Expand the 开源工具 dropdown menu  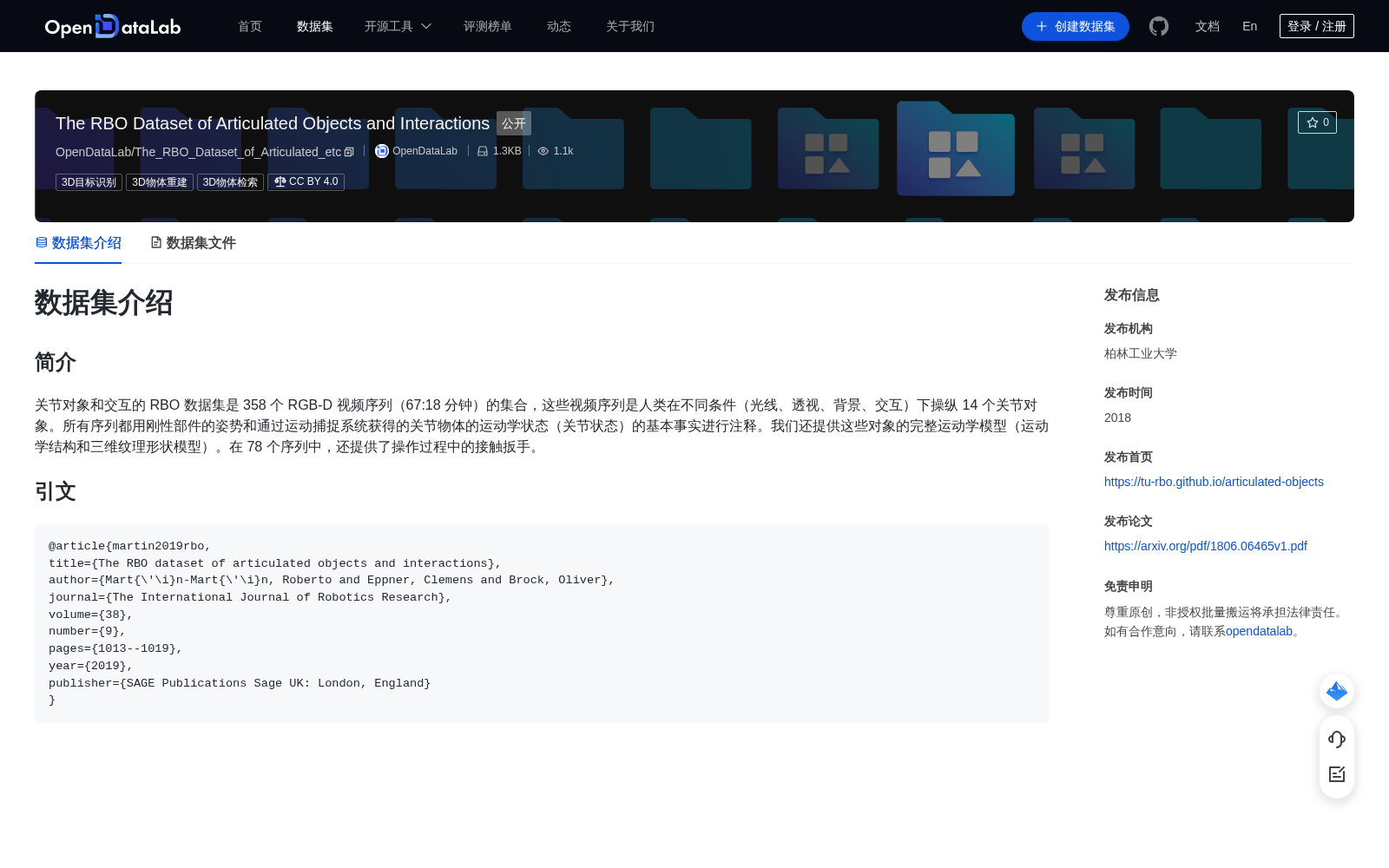[398, 26]
